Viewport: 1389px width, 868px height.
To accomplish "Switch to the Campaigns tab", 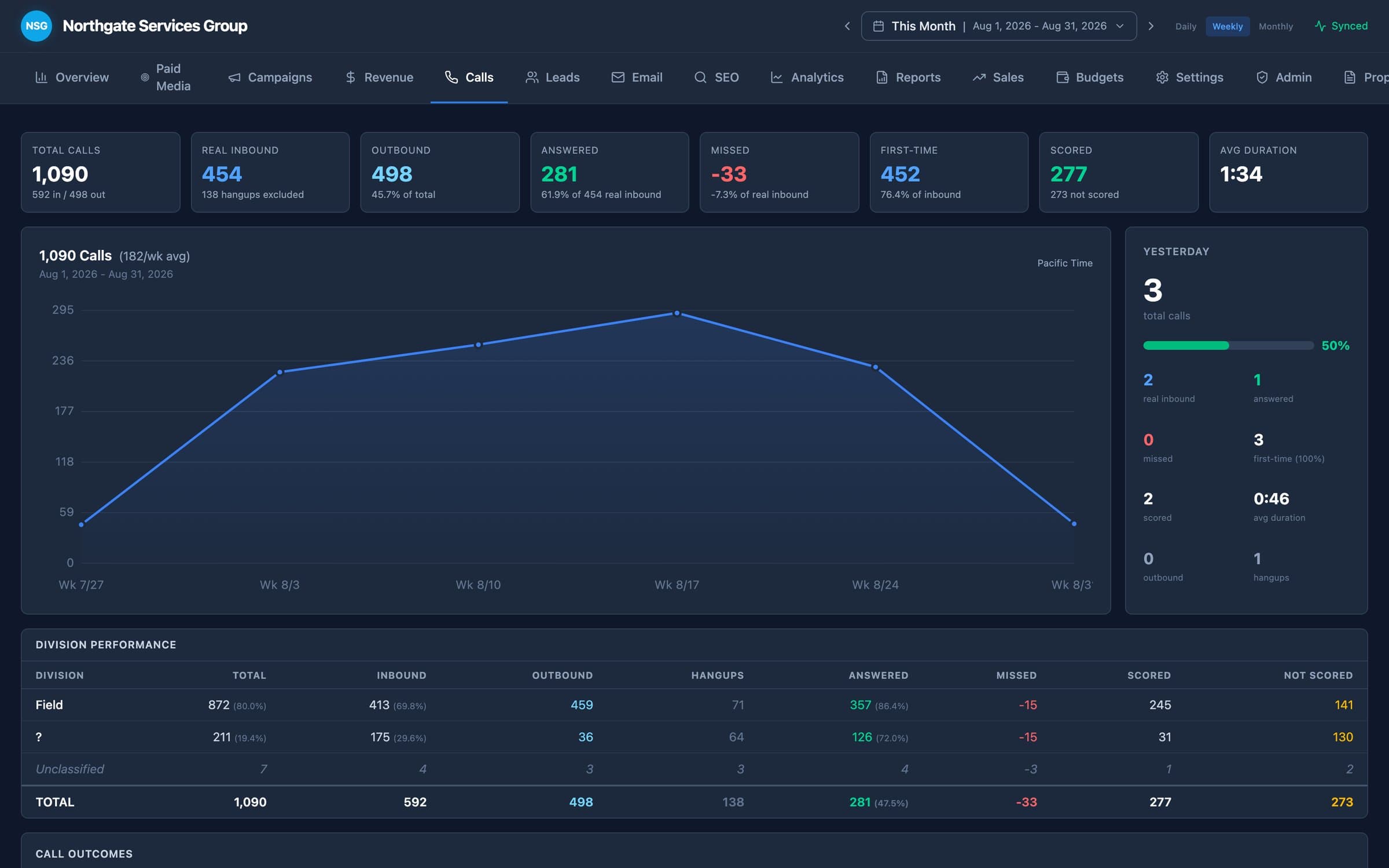I will point(270,77).
